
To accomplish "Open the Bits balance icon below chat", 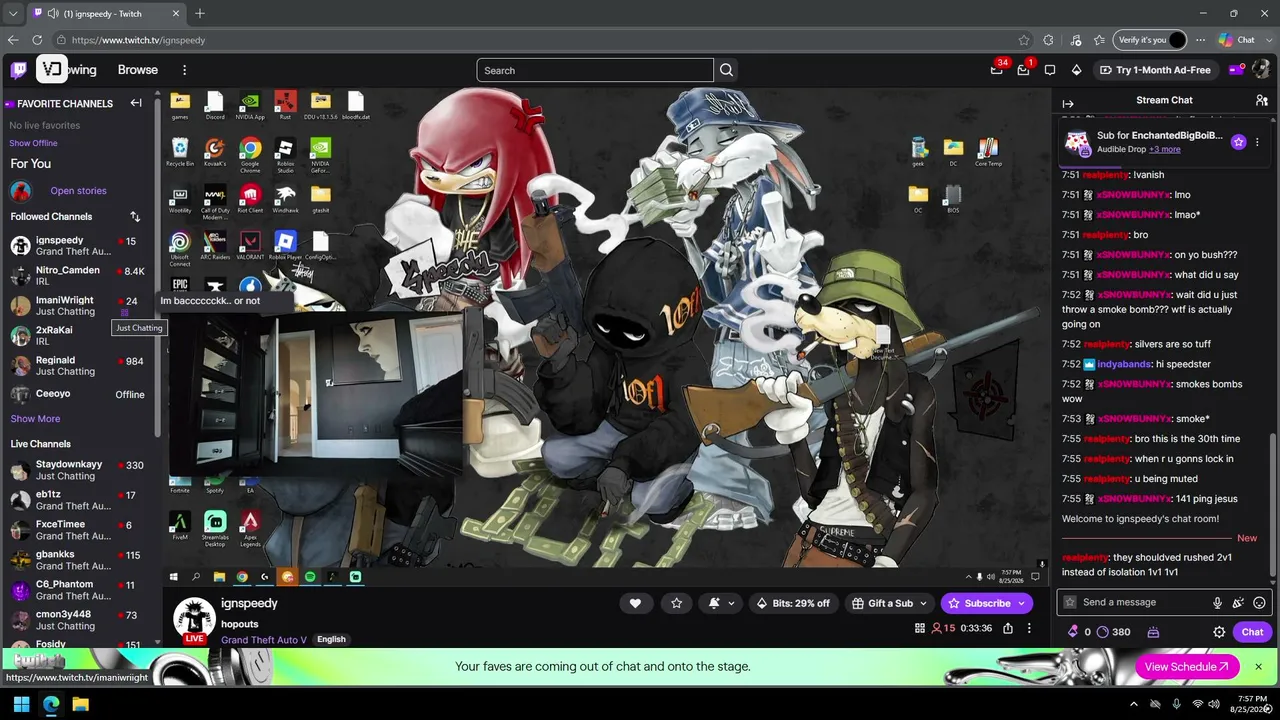I will point(1079,632).
